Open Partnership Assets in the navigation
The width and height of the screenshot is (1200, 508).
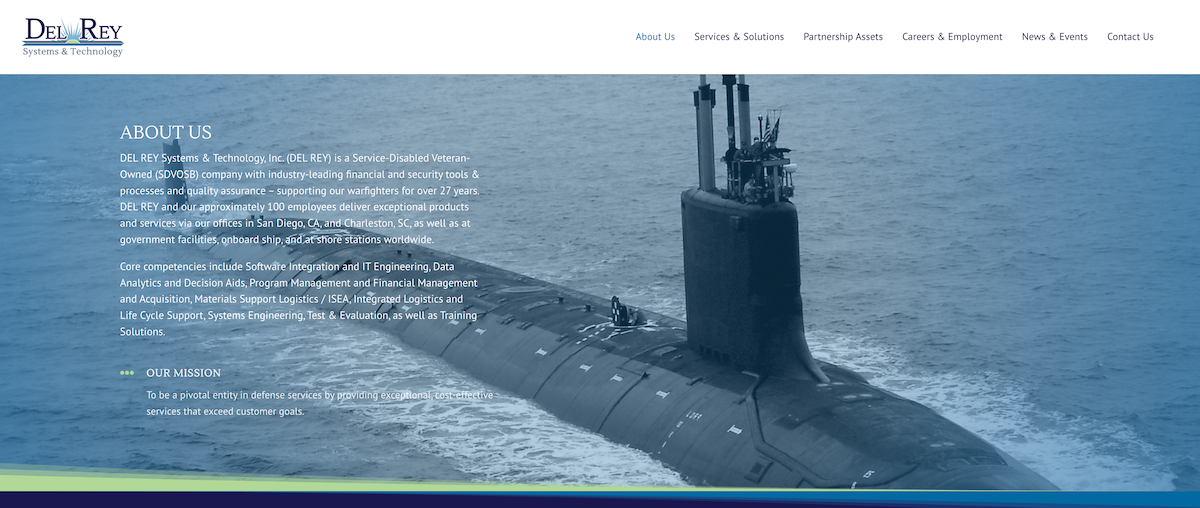pyautogui.click(x=843, y=37)
